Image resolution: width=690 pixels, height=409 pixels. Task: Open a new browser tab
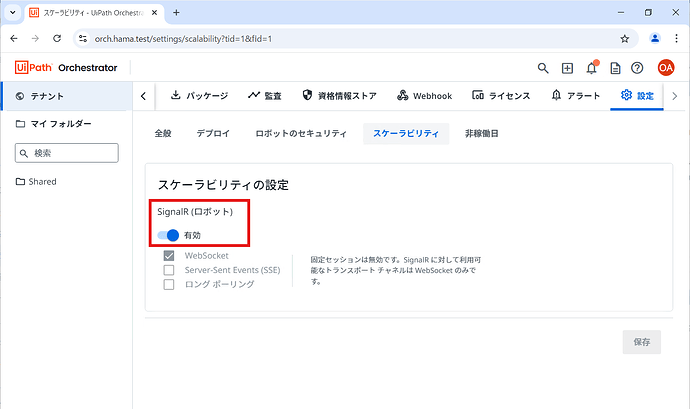coord(176,13)
